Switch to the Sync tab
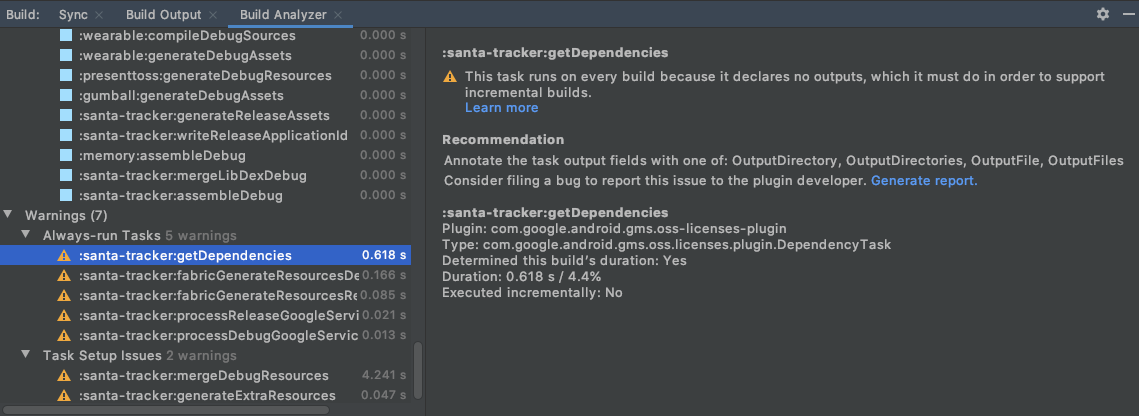This screenshot has width=1139, height=416. (73, 15)
